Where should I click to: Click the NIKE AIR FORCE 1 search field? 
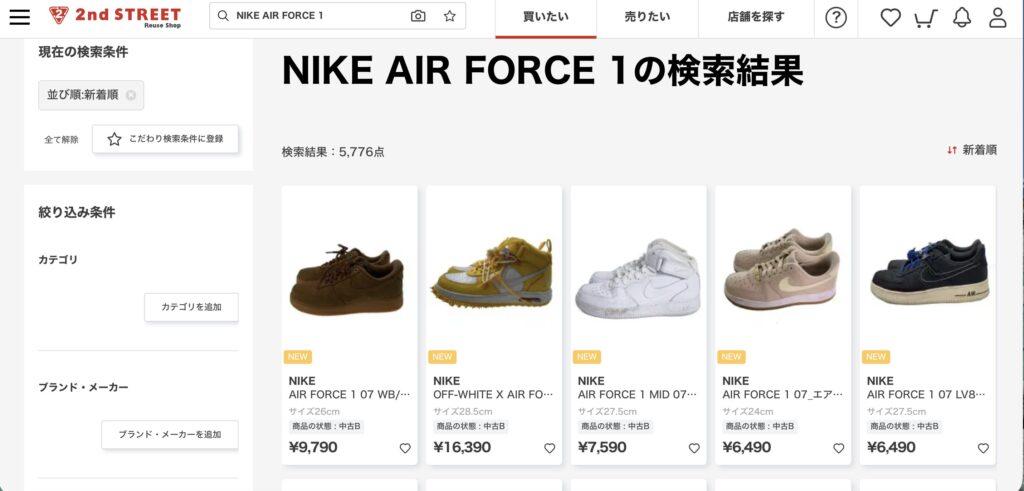point(320,16)
